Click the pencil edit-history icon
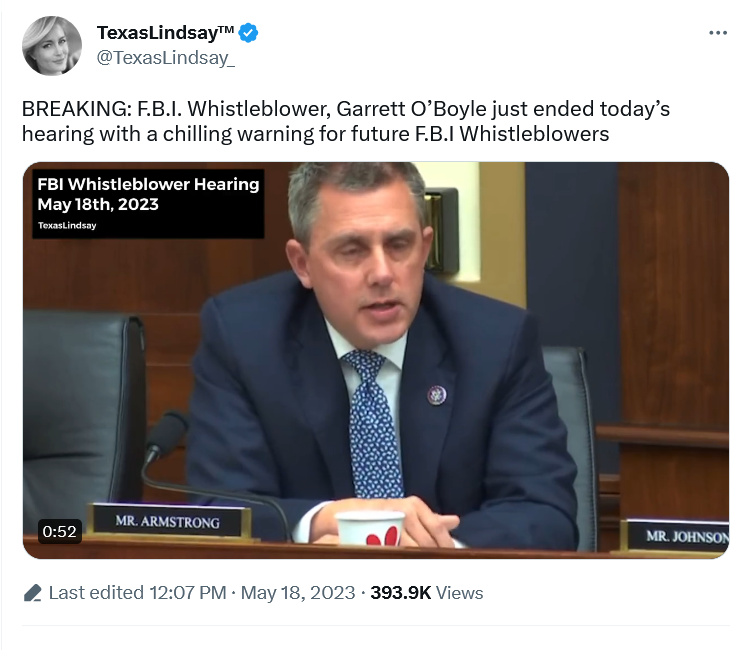The width and height of the screenshot is (748, 650). pyautogui.click(x=32, y=593)
